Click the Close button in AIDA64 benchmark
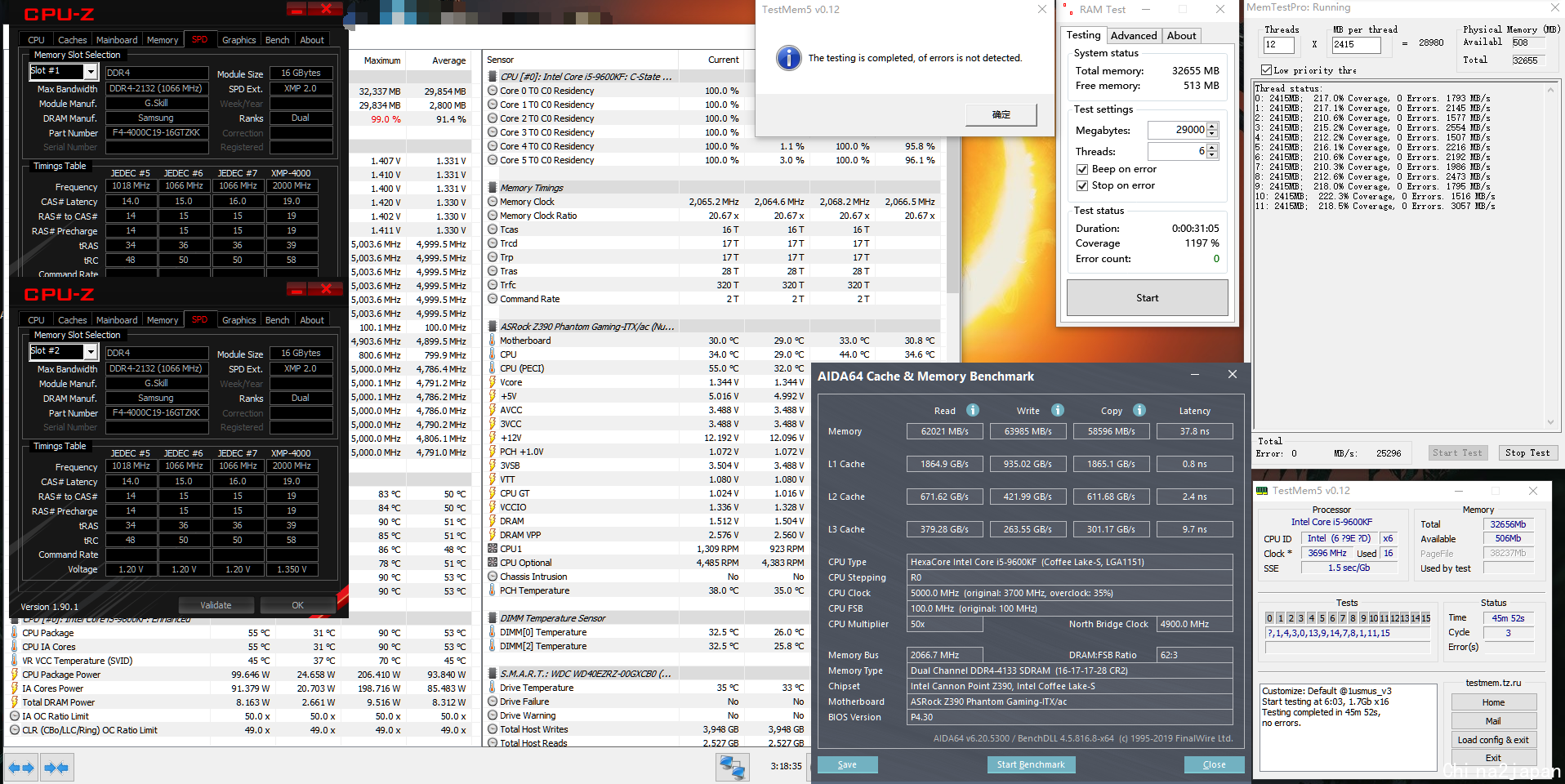The image size is (1565, 784). [1214, 764]
